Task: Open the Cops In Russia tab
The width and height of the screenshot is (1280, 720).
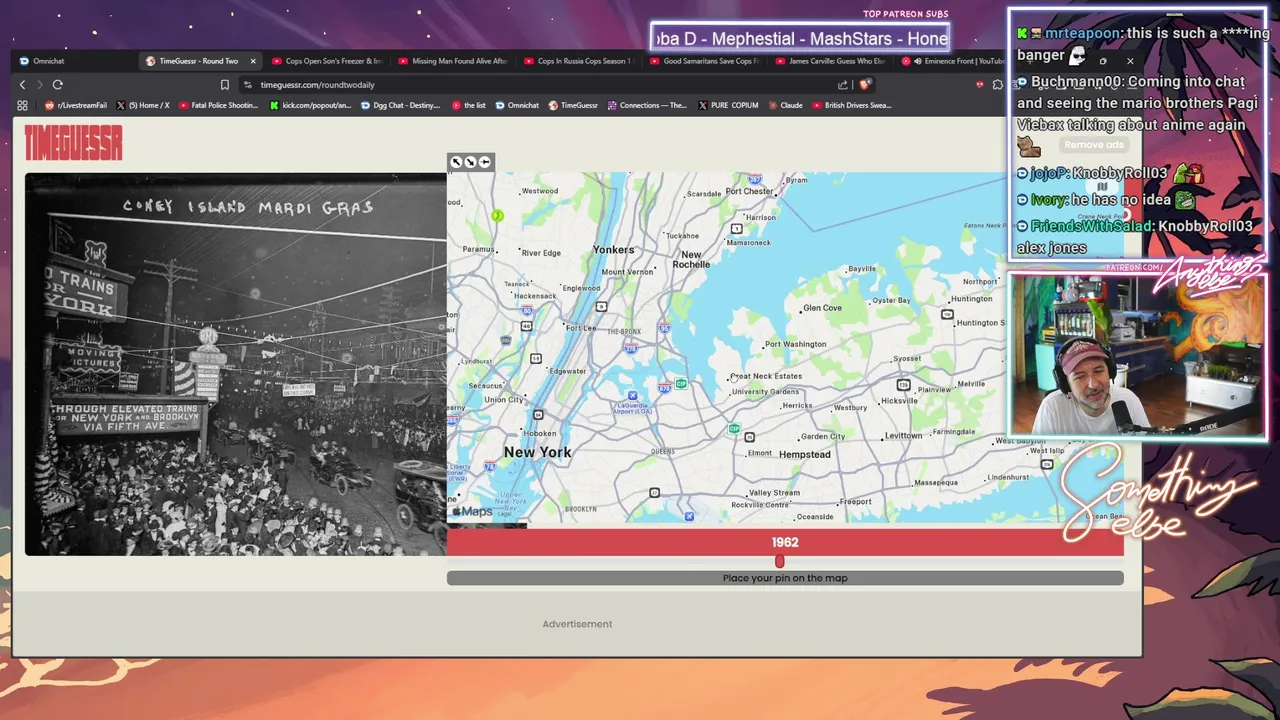Action: pos(577,61)
